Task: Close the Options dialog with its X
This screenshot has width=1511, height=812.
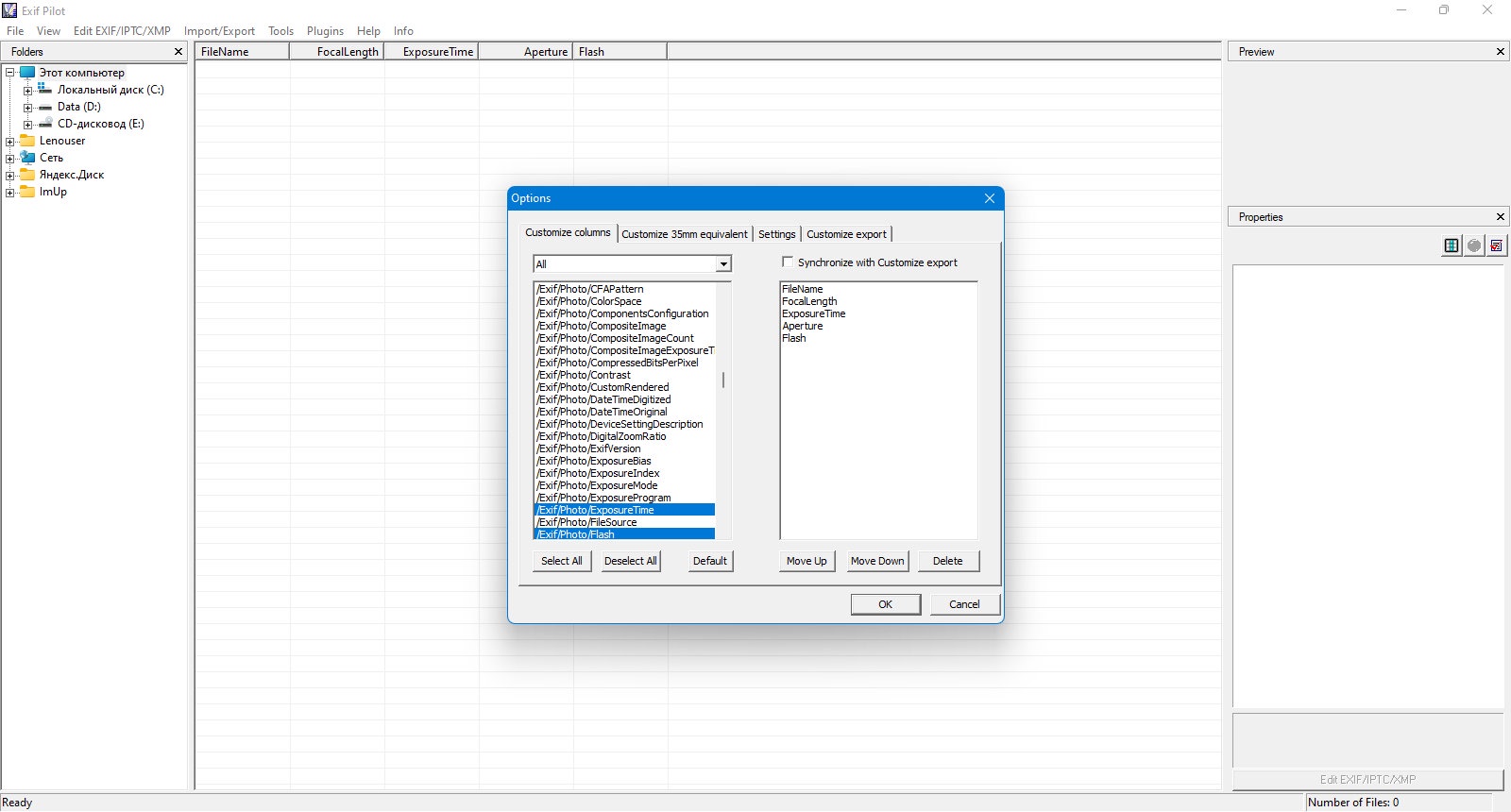Action: pos(990,198)
